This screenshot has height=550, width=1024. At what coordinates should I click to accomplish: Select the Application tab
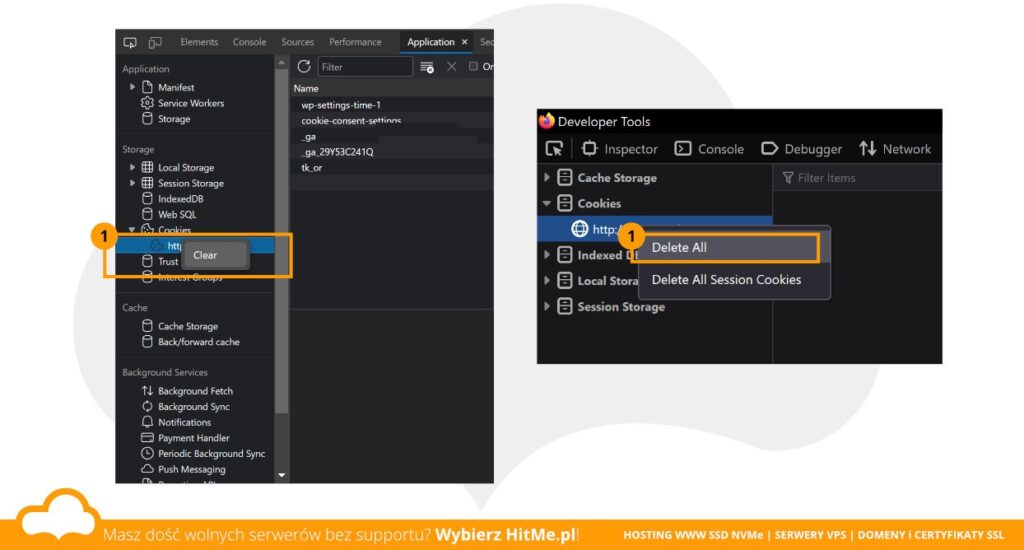coord(430,42)
